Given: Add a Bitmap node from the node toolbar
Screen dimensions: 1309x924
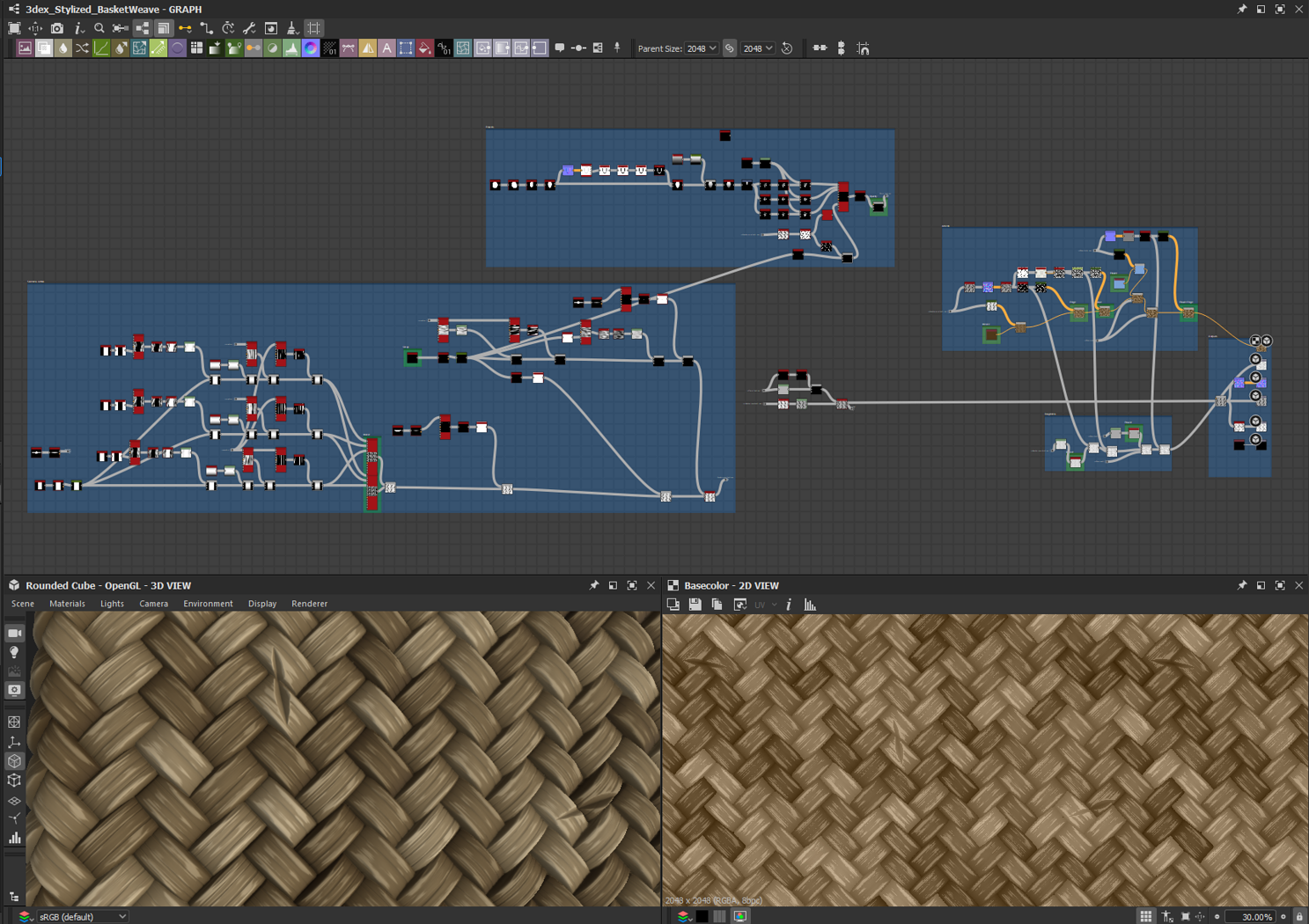Looking at the screenshot, I should [25, 48].
